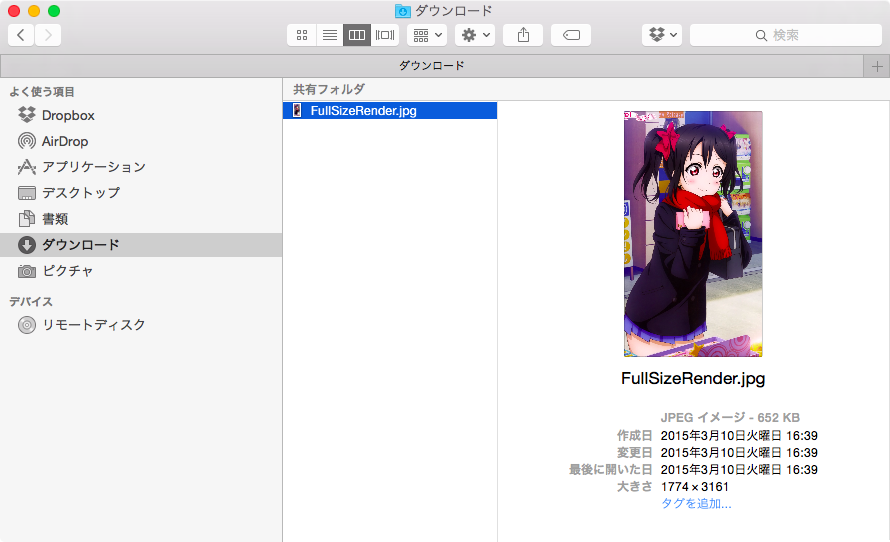Click the 1774 × 3161 dimensions value

(x=695, y=487)
